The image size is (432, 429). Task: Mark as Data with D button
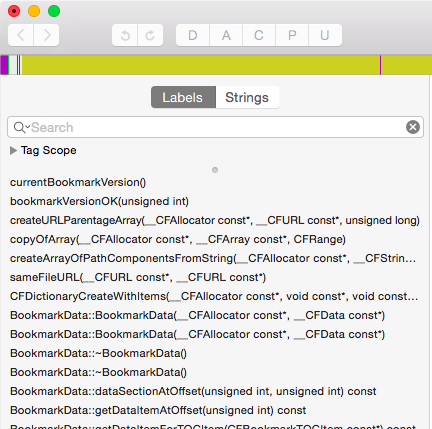[x=193, y=35]
